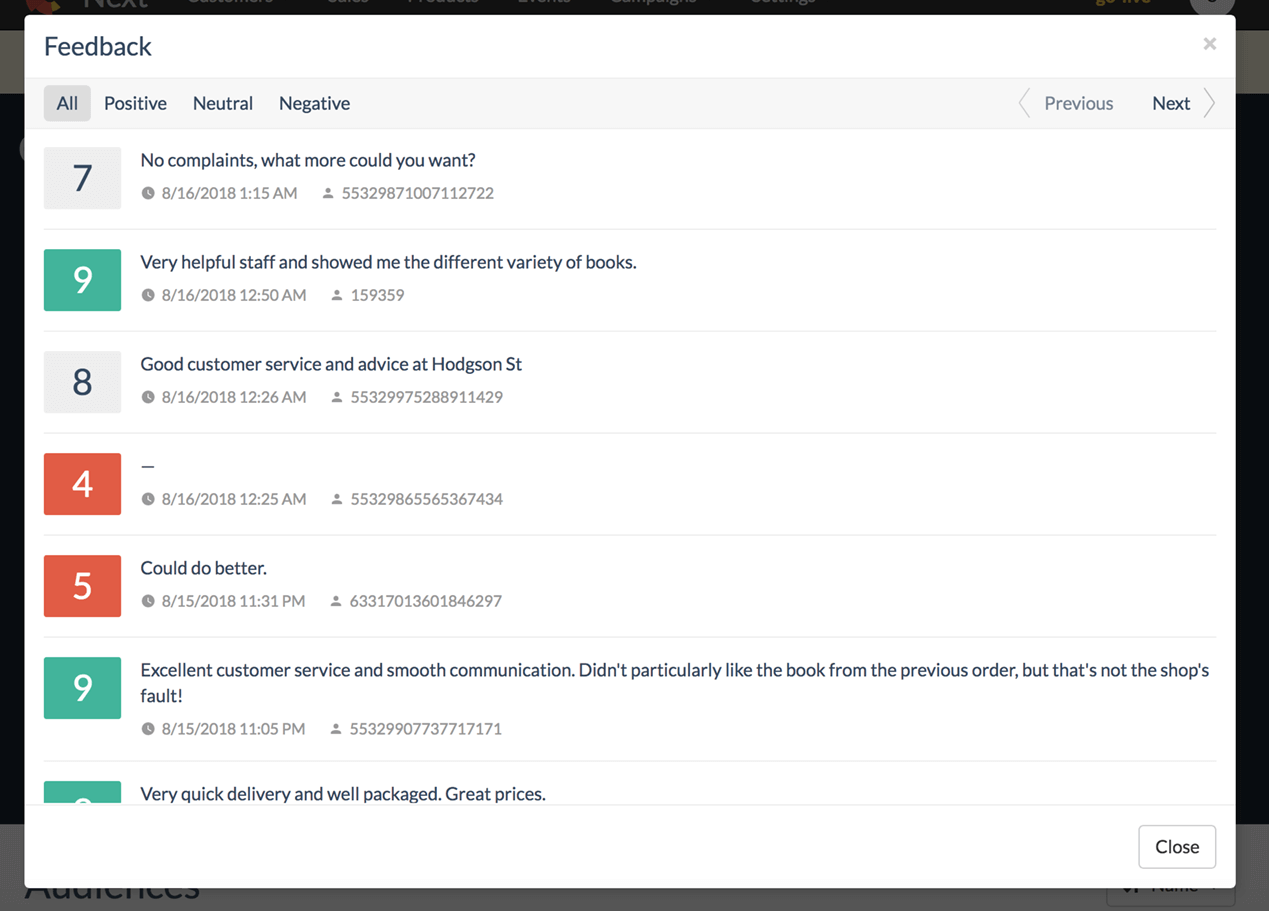Click the Feedback dialog title
1269x911 pixels.
click(98, 46)
